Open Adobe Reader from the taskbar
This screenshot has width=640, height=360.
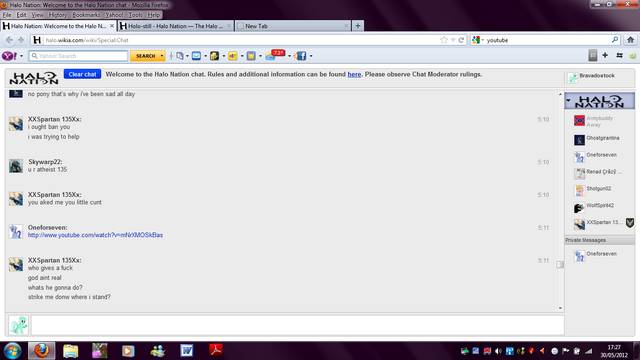coord(216,350)
